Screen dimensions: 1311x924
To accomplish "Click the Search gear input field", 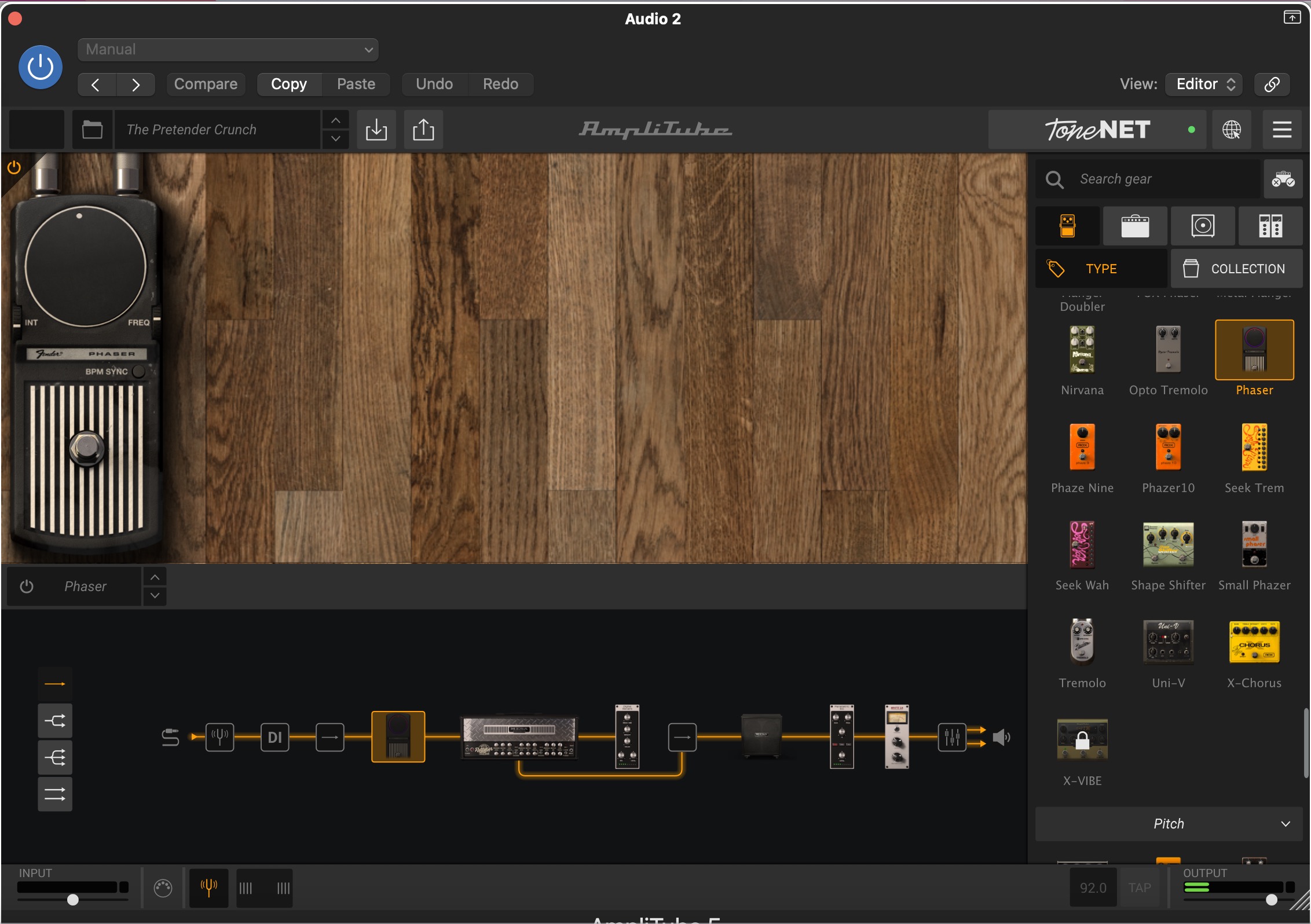I will [x=1148, y=179].
